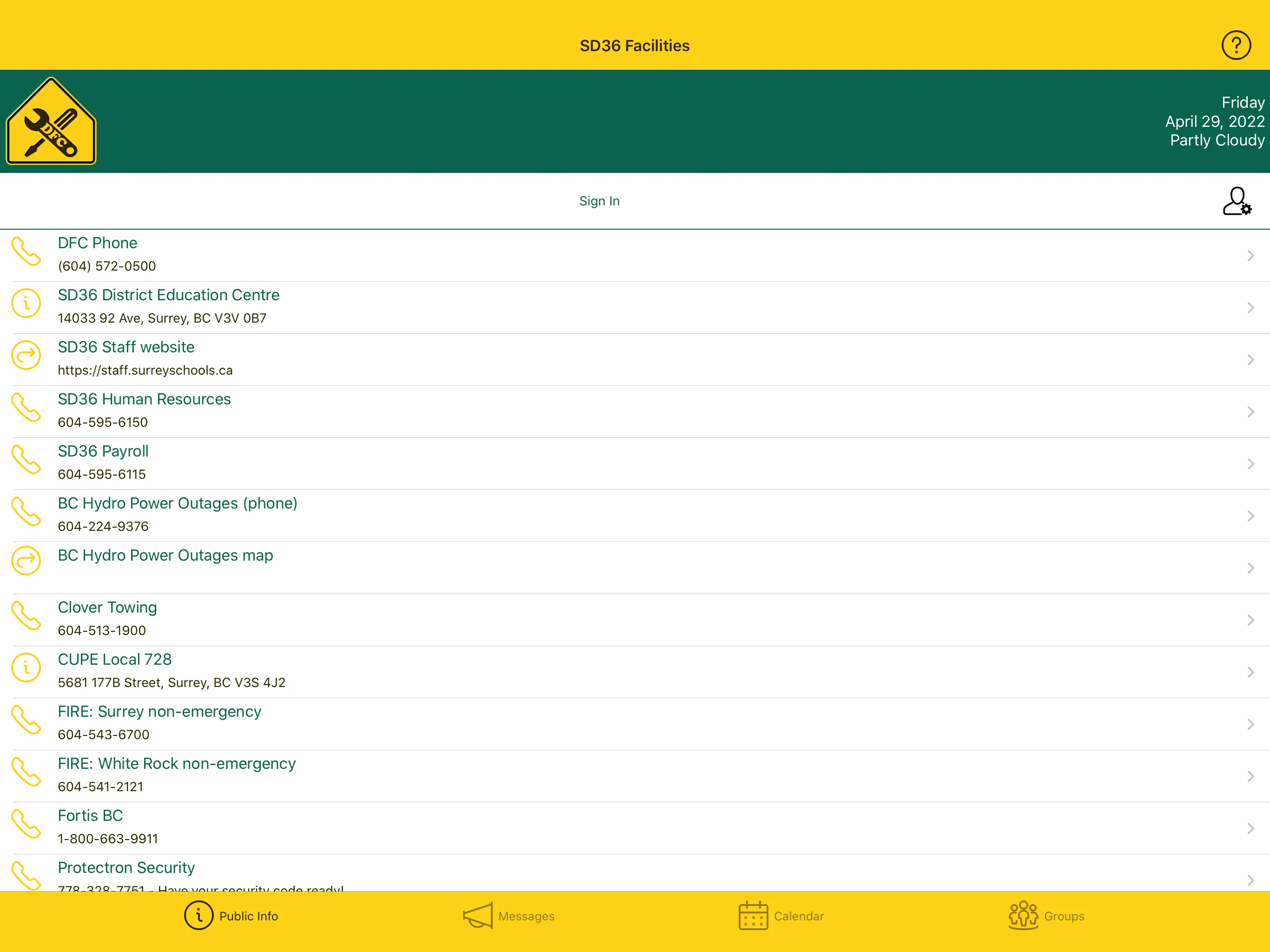This screenshot has width=1270, height=952.
Task: Tap the Partly Cloudy weather text
Action: (x=1217, y=140)
